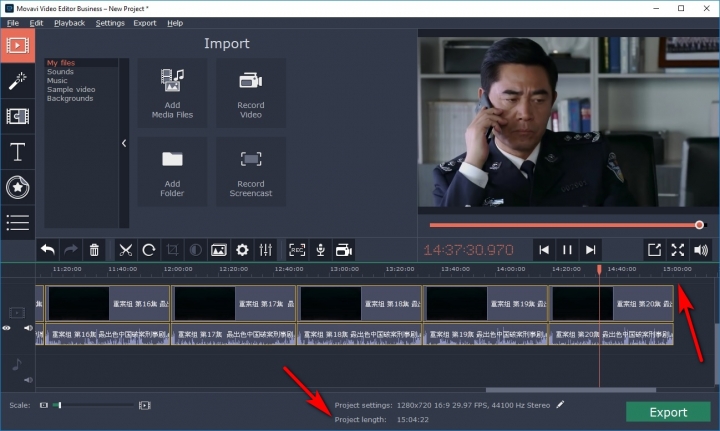Click Record Video tile
The height and width of the screenshot is (431, 720).
point(251,93)
